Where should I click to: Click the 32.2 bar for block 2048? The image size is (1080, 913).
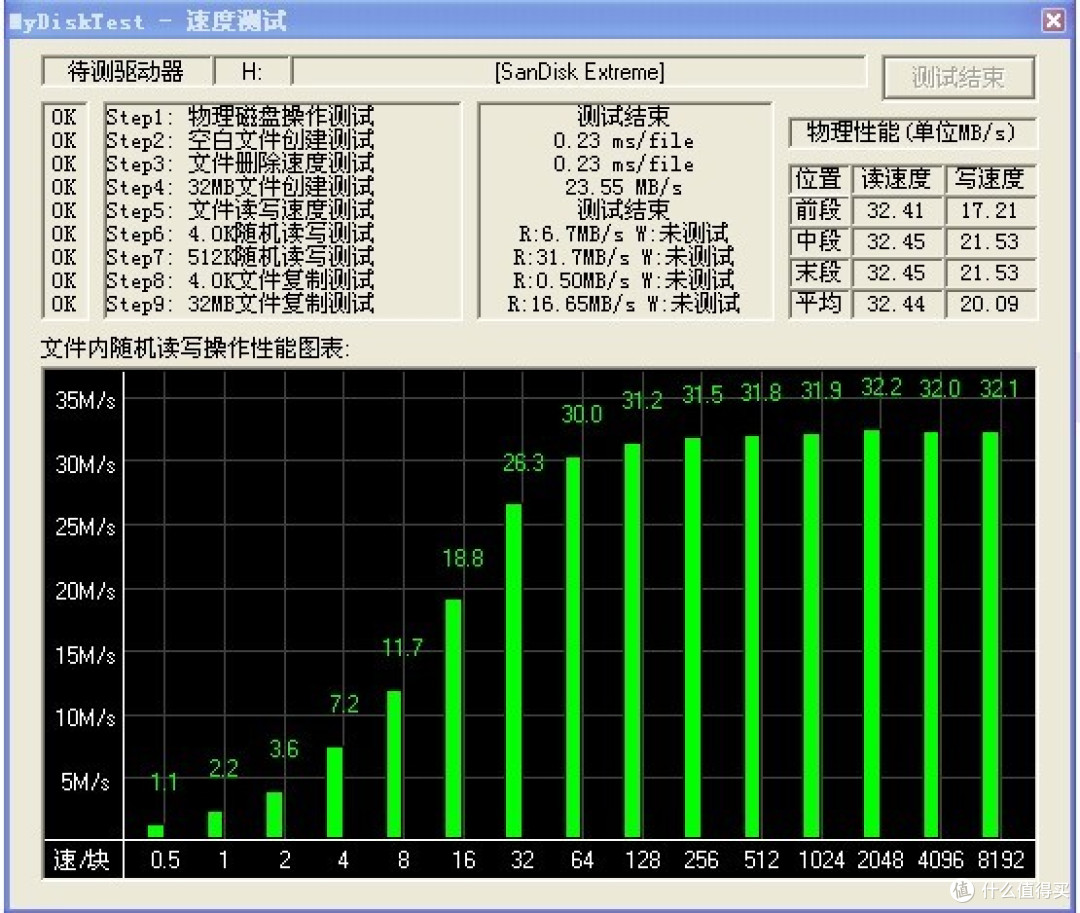point(871,633)
